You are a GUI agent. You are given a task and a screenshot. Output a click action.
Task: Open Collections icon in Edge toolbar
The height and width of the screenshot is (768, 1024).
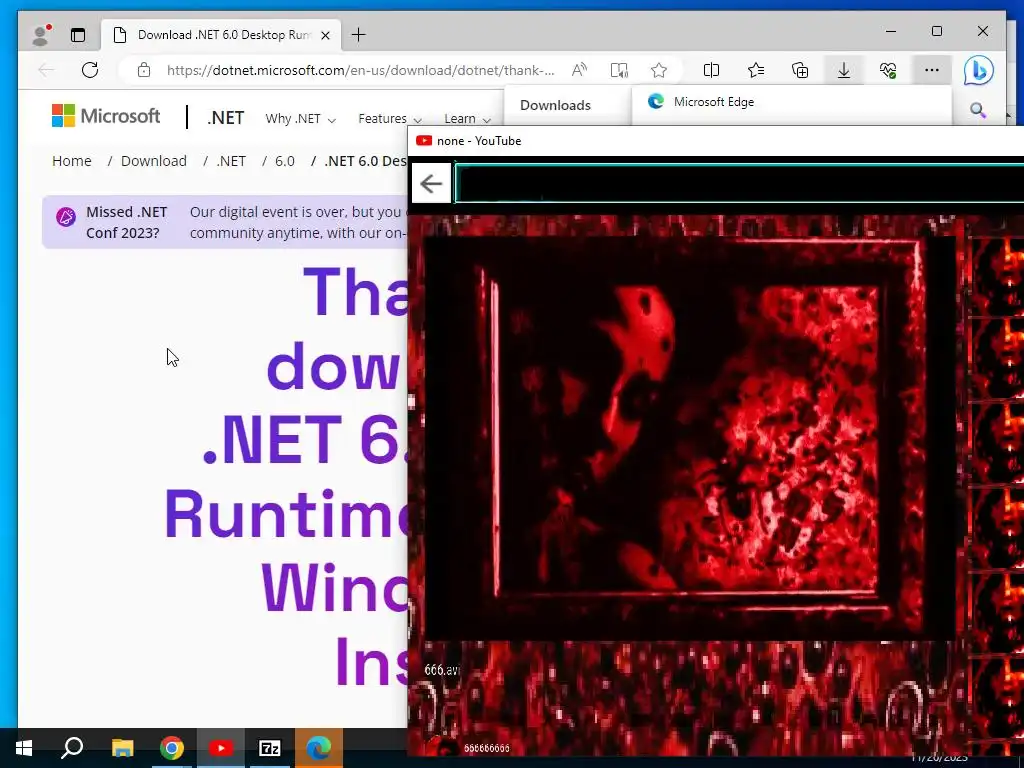(x=800, y=70)
